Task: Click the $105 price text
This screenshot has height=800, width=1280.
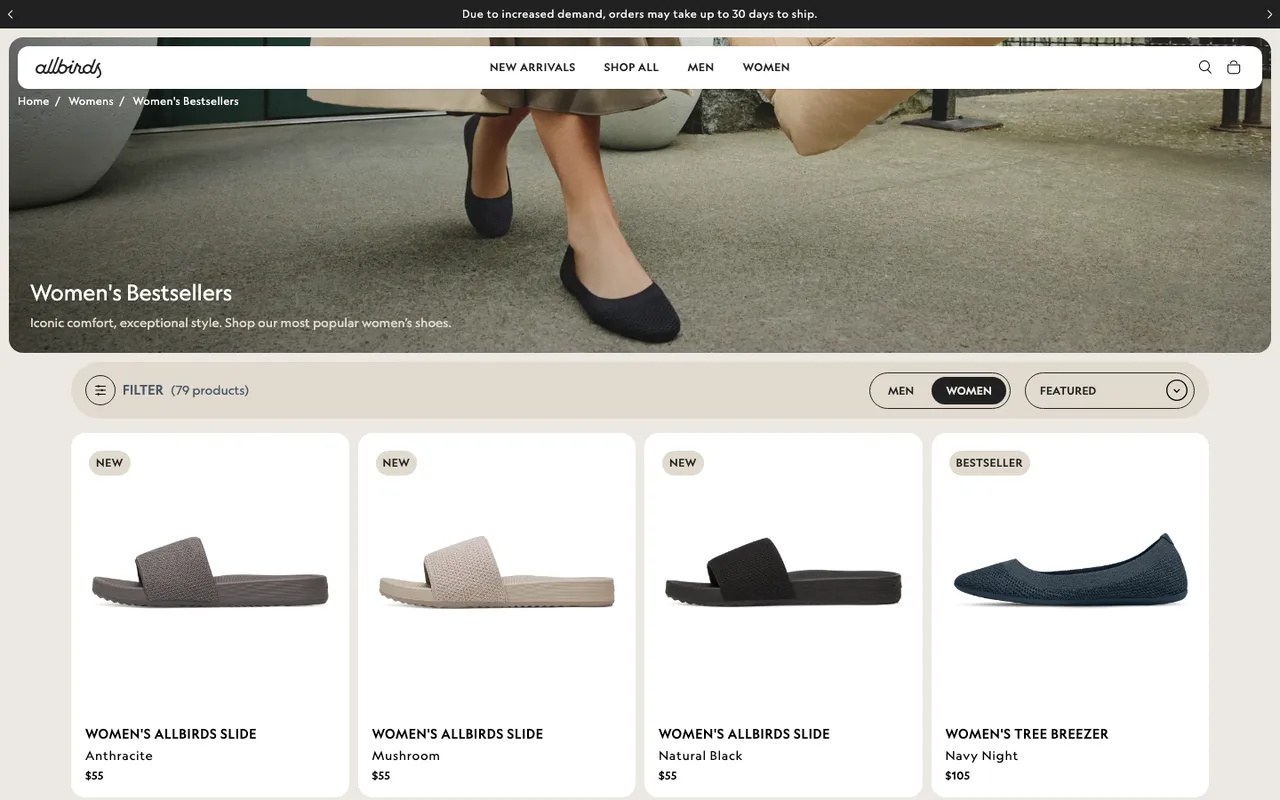Action: pyautogui.click(x=957, y=776)
